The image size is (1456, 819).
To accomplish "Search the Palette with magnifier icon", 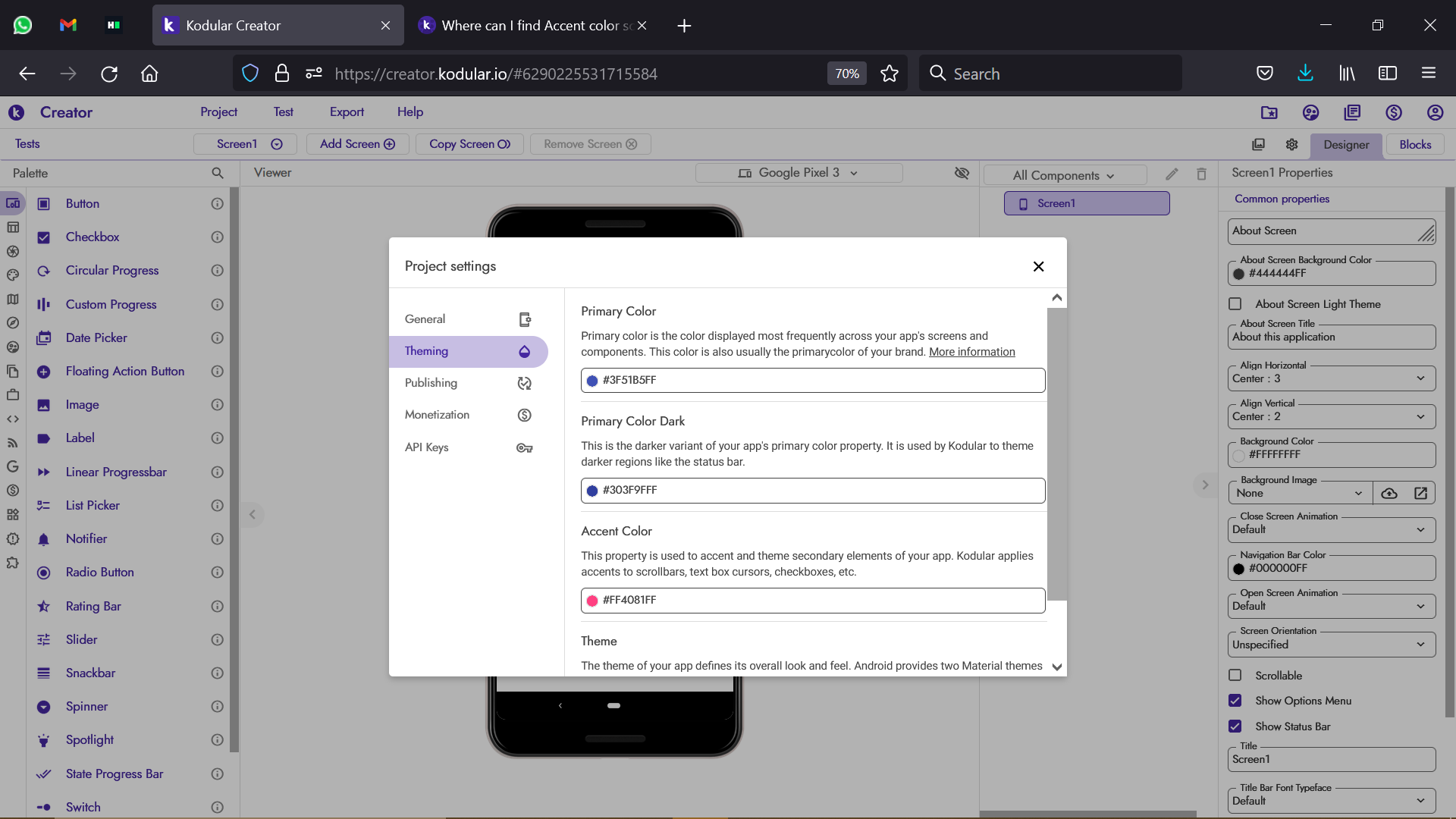I will point(218,174).
